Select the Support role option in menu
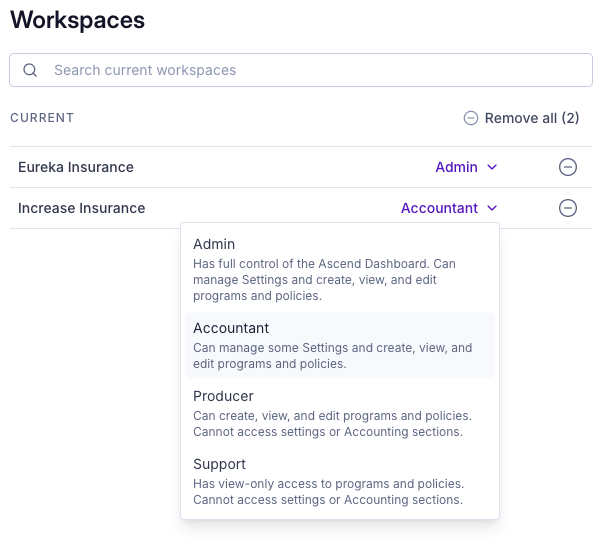The width and height of the screenshot is (602, 538). tap(340, 481)
